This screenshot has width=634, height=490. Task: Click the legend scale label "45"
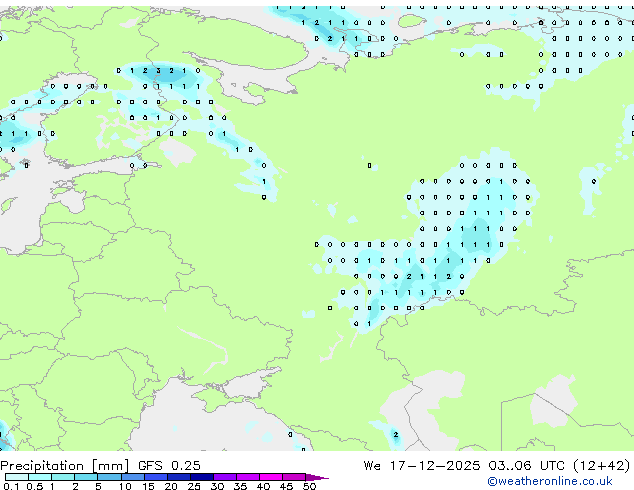(x=286, y=486)
